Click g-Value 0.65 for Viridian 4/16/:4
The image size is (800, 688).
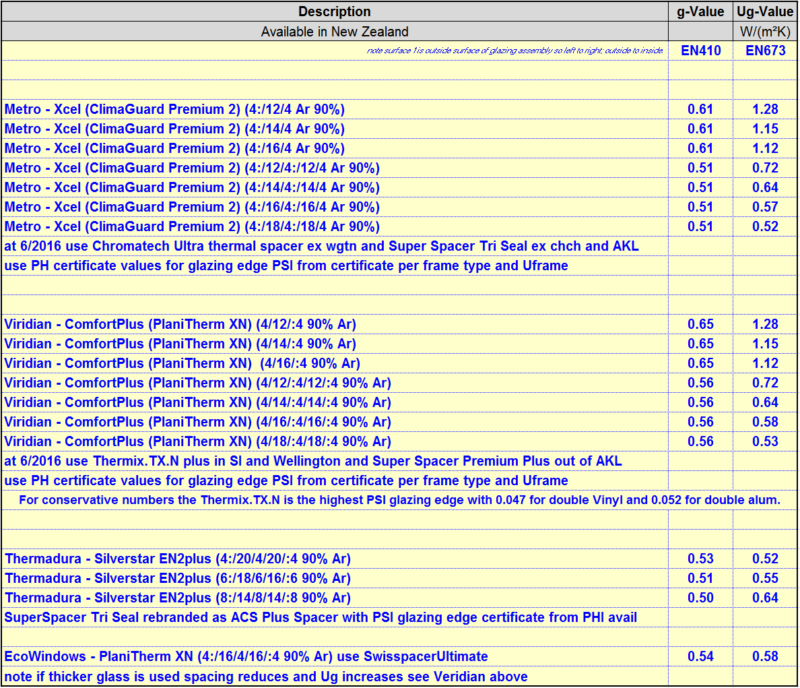(699, 363)
